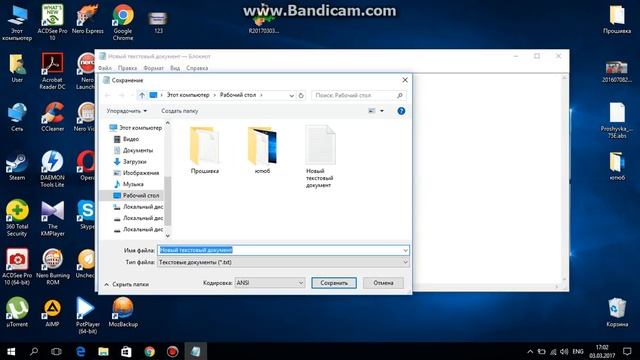Click the Имя файла text field
The width and height of the screenshot is (640, 360).
(283, 250)
